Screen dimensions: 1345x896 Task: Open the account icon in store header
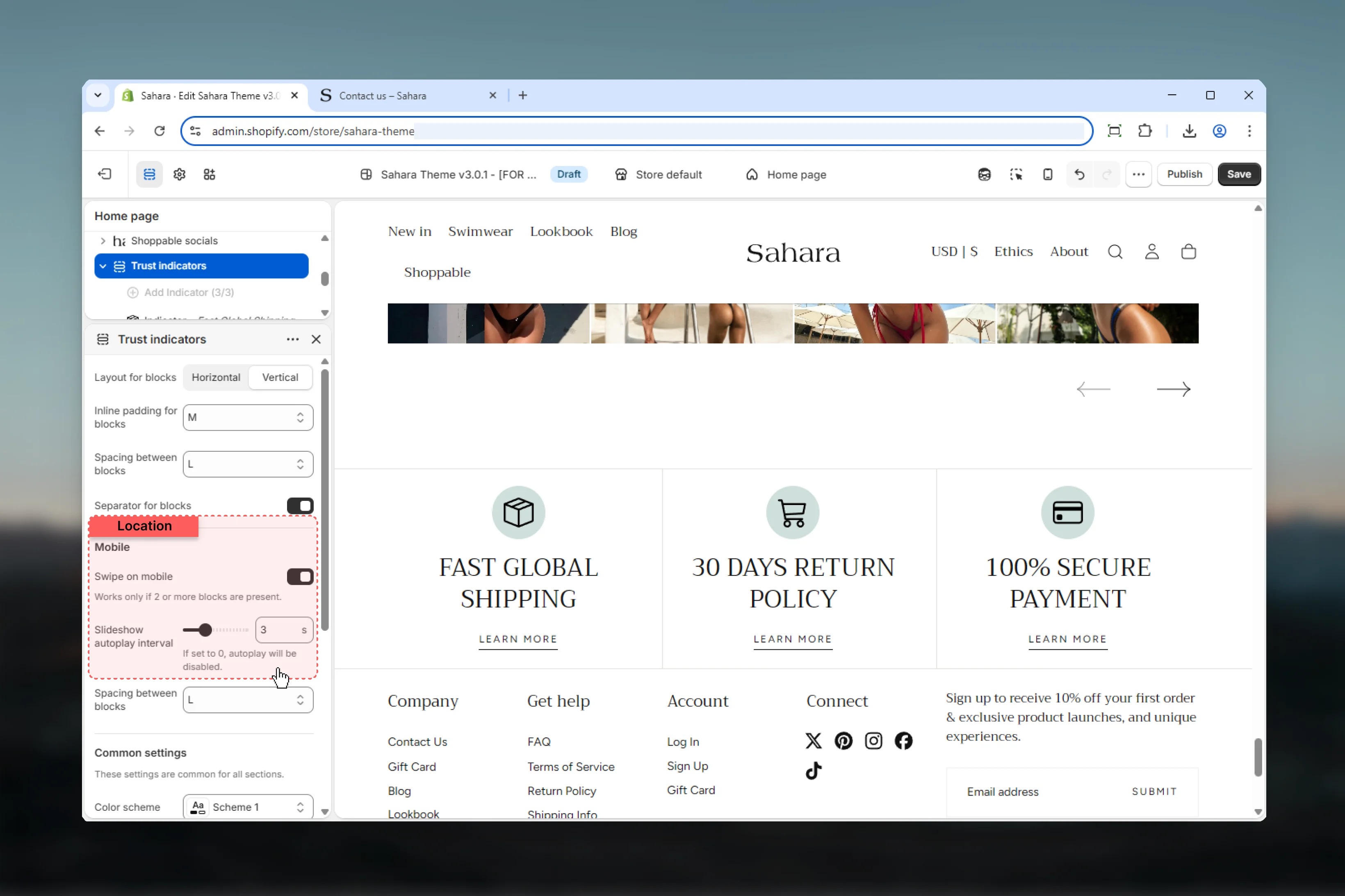1152,251
